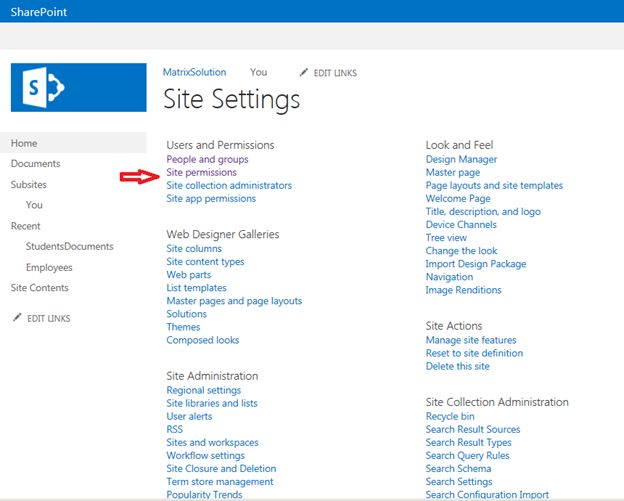Open Sites and workspaces
The height and width of the screenshot is (501, 624).
pos(212,443)
